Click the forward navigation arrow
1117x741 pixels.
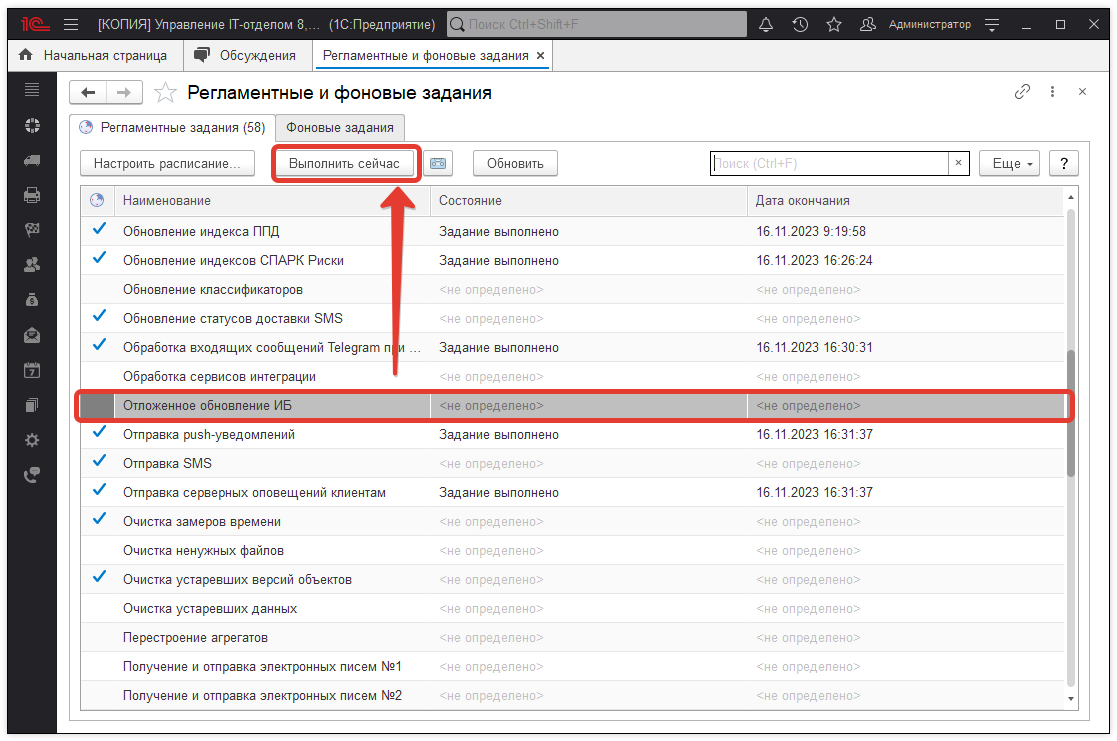124,92
